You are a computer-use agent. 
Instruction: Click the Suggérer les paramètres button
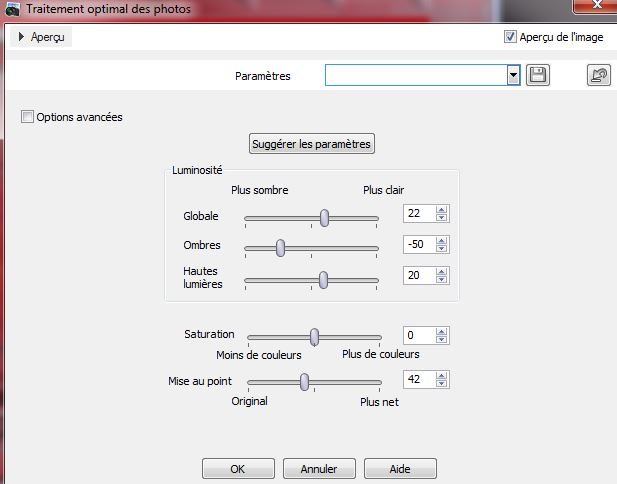pos(312,144)
